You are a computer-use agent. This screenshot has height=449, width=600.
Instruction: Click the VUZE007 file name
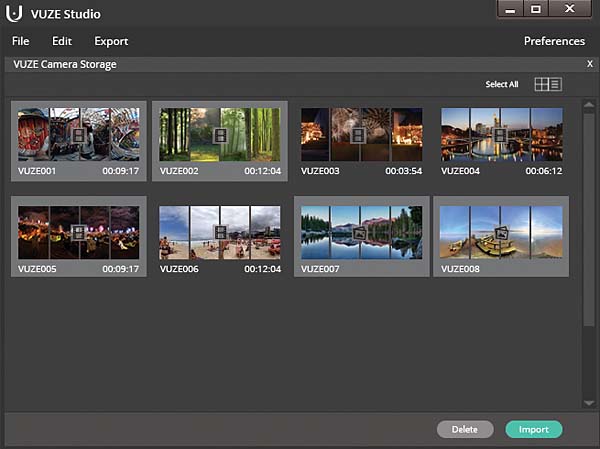[x=320, y=269]
